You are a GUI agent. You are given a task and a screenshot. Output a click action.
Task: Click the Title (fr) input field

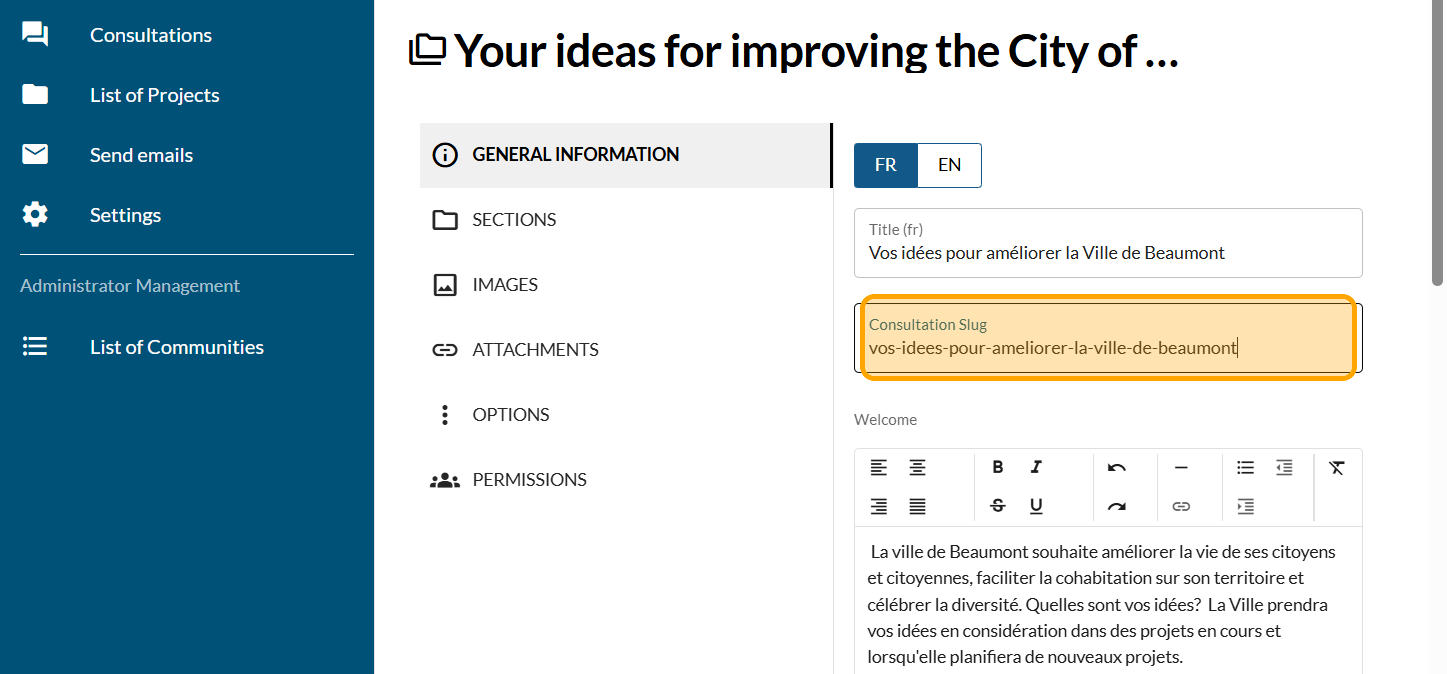[x=1108, y=253]
